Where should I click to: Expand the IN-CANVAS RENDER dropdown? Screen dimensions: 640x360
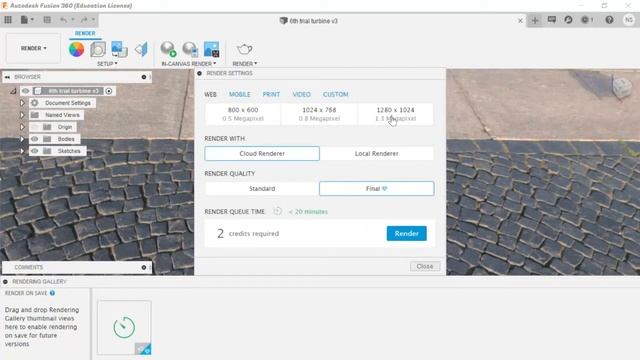tap(189, 64)
